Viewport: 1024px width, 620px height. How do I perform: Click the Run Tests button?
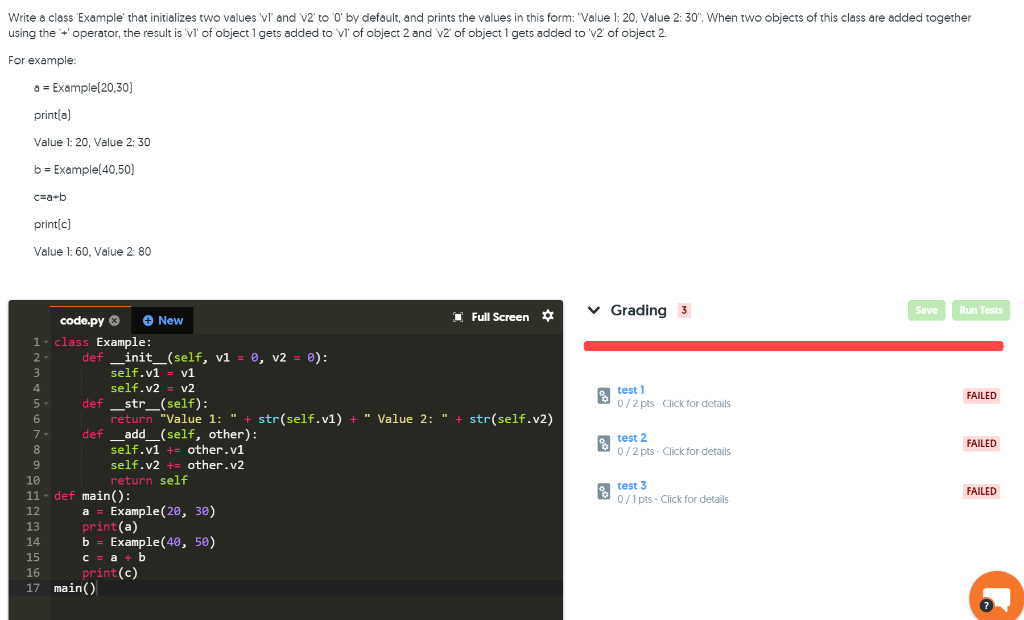tap(980, 310)
